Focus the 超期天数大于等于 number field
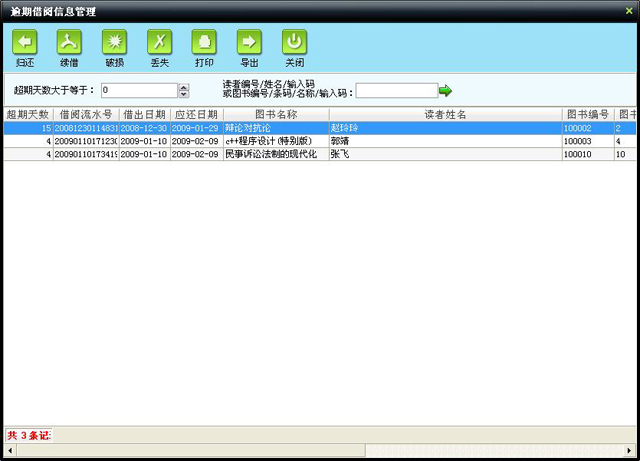The height and width of the screenshot is (461, 640). click(x=137, y=91)
